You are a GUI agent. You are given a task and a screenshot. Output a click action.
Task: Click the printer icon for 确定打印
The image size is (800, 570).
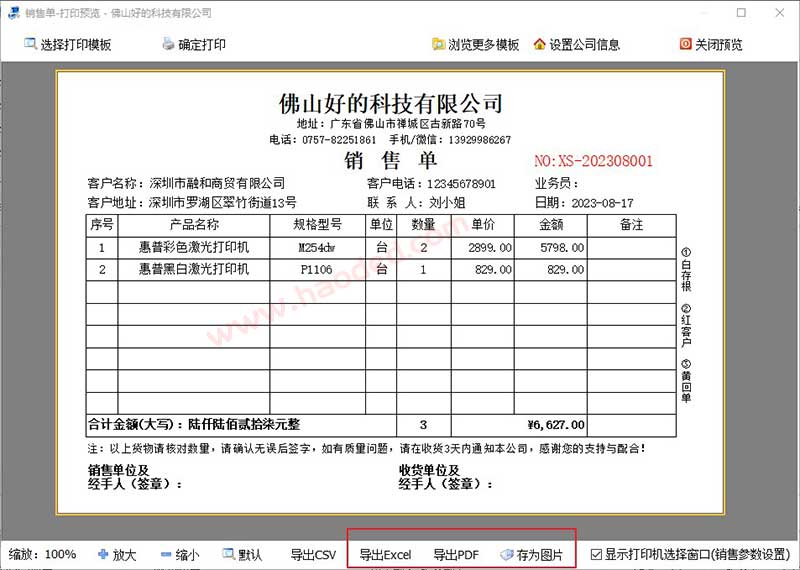(x=168, y=44)
